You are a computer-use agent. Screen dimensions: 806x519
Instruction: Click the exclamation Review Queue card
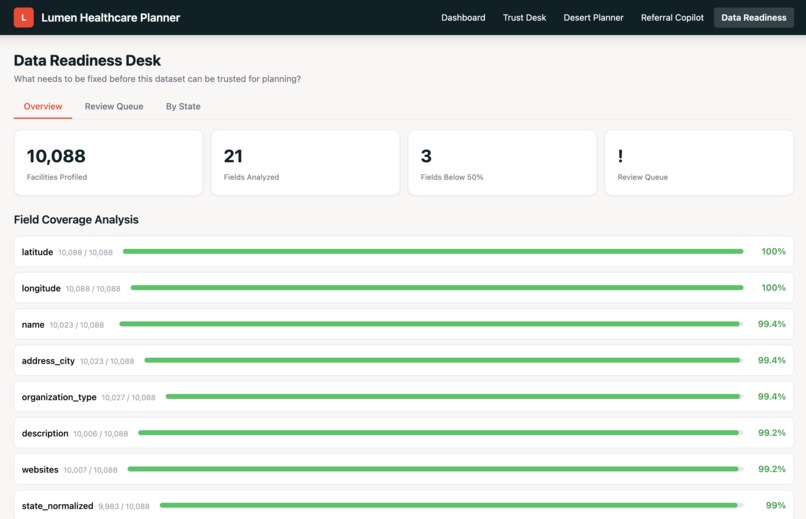click(699, 162)
